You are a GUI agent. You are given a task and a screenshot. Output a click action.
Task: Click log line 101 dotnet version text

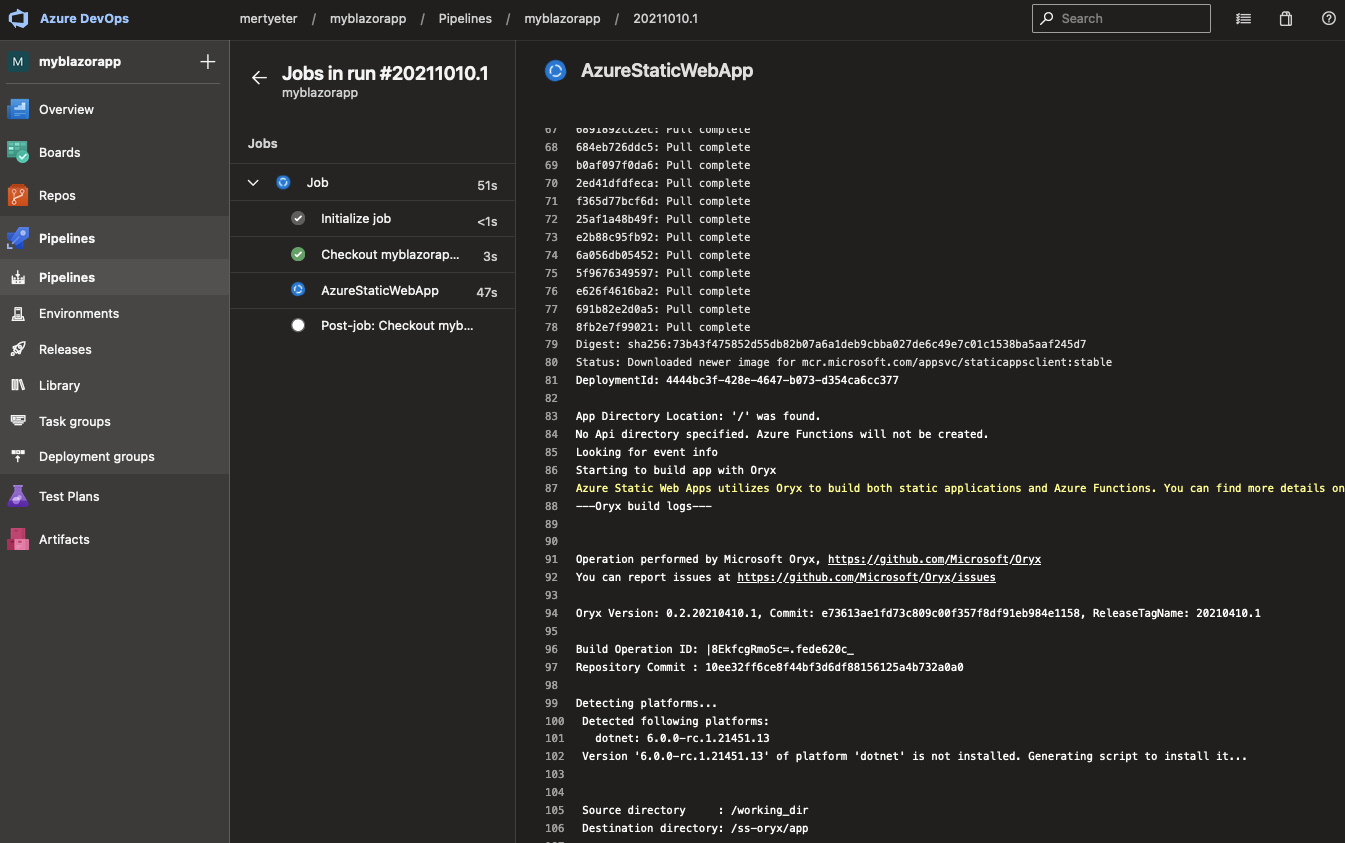point(682,738)
